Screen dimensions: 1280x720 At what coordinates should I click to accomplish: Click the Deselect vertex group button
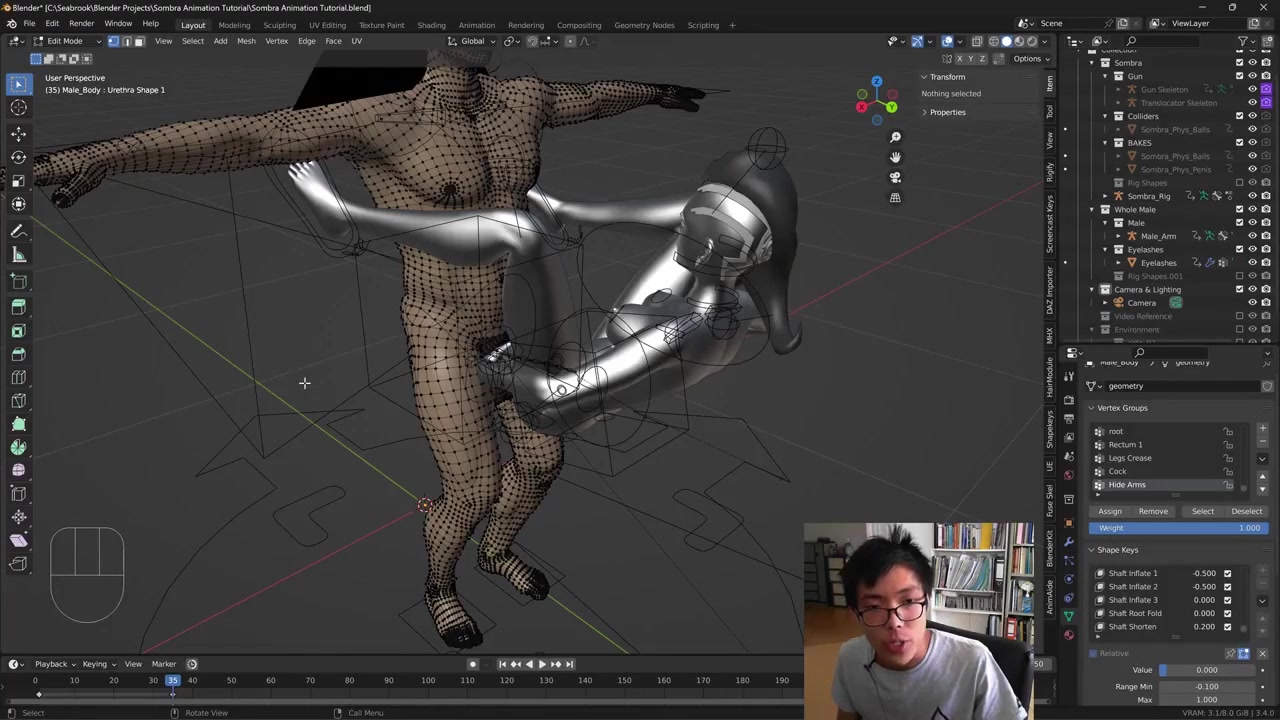coord(1246,511)
